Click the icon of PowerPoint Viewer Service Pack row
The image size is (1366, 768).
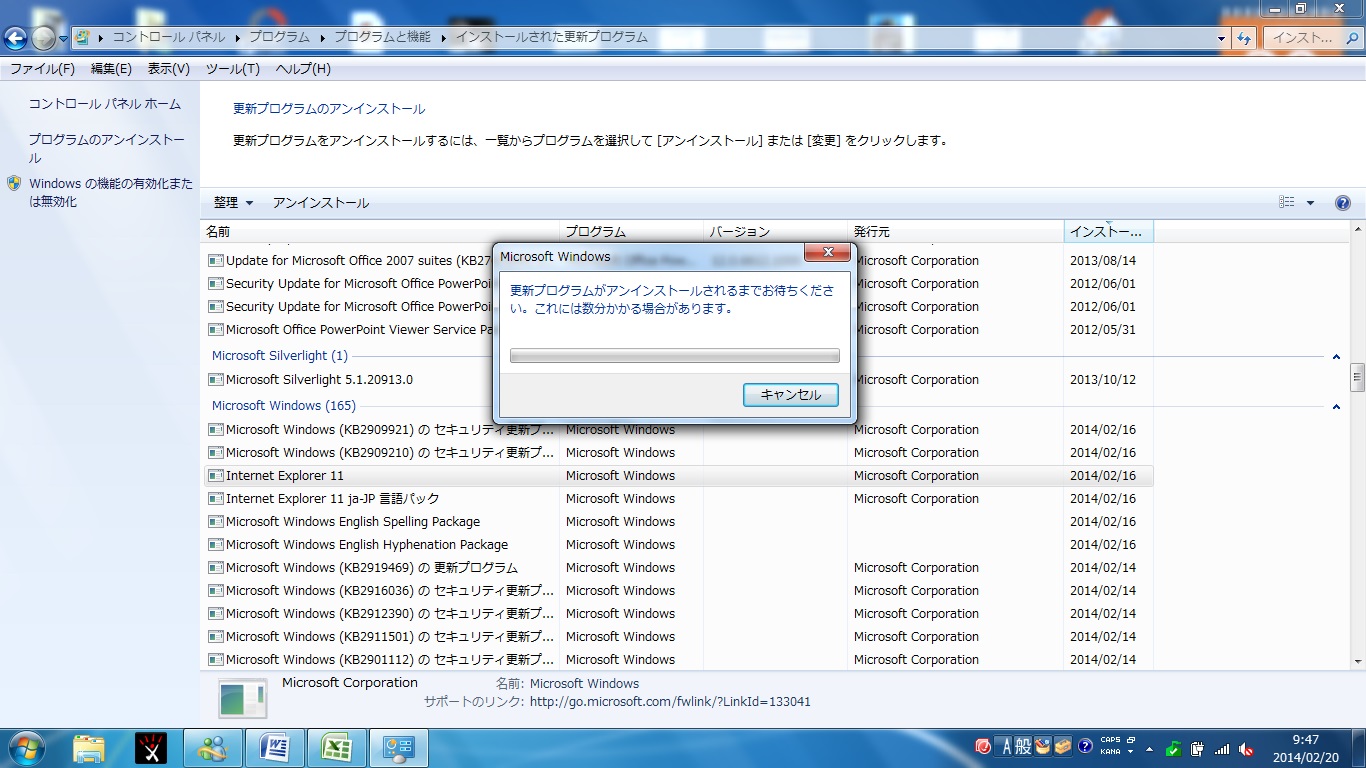click(215, 330)
